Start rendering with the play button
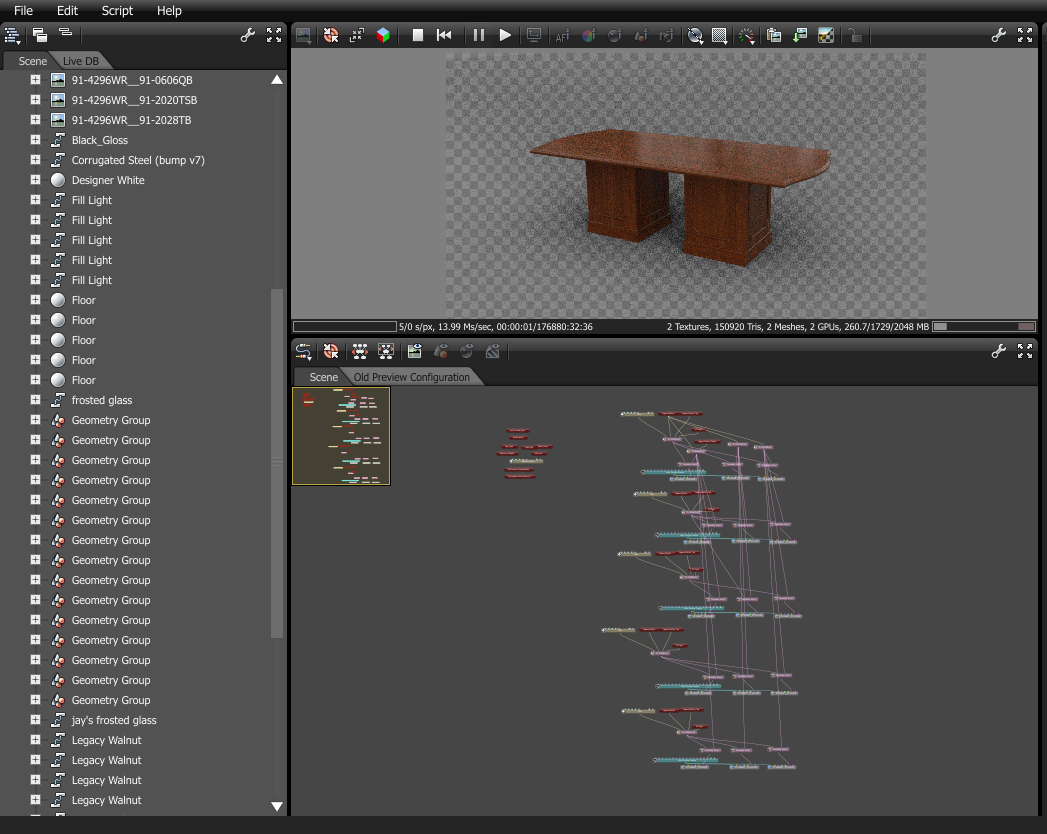The width and height of the screenshot is (1047, 834). tap(505, 35)
